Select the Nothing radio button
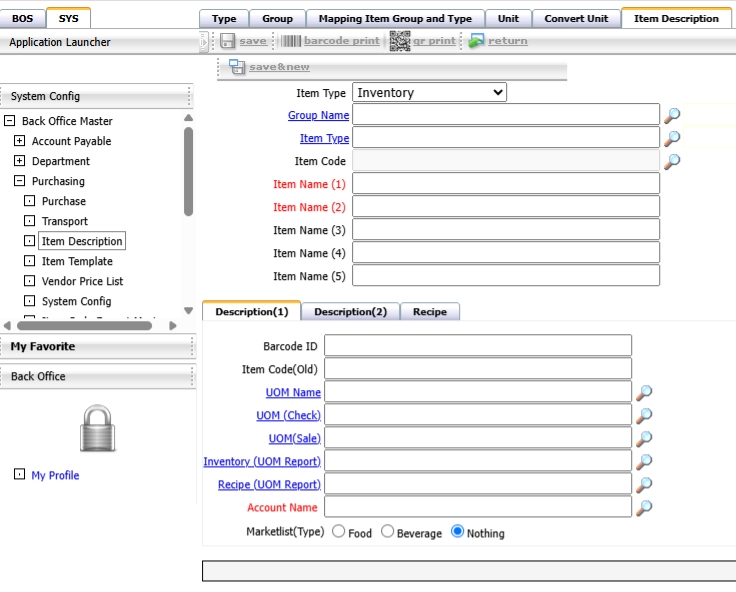 [x=458, y=532]
